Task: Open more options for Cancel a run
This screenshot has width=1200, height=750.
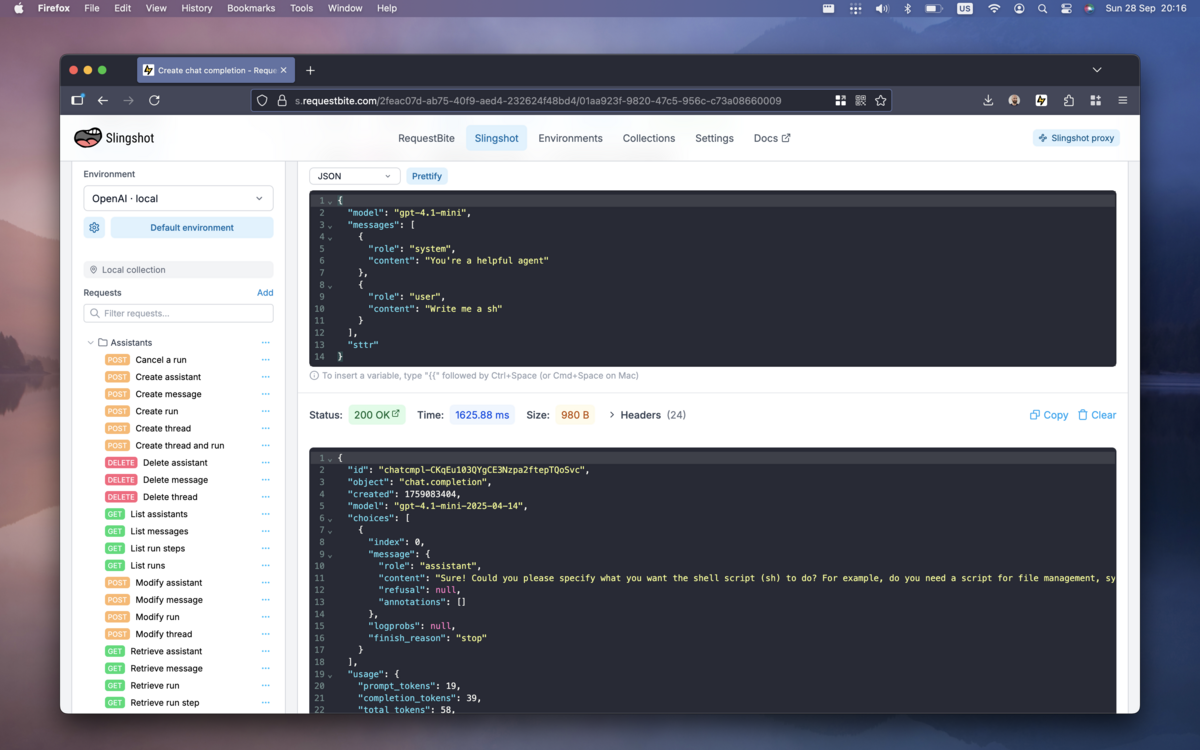Action: coord(265,360)
